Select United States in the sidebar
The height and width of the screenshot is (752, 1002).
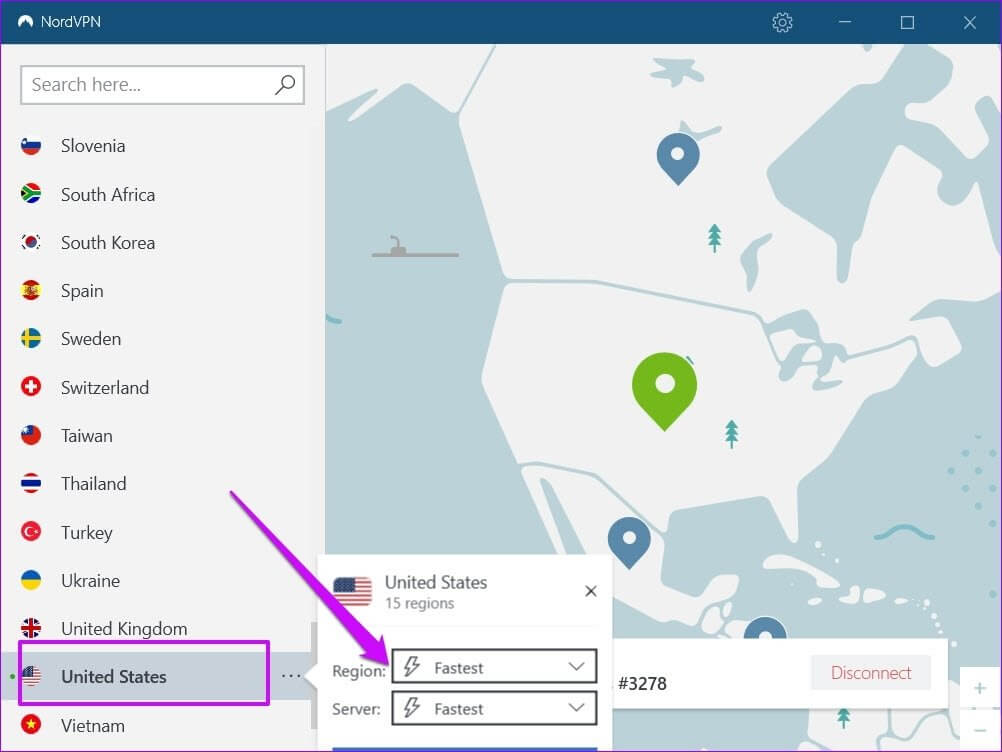pyautogui.click(x=113, y=676)
